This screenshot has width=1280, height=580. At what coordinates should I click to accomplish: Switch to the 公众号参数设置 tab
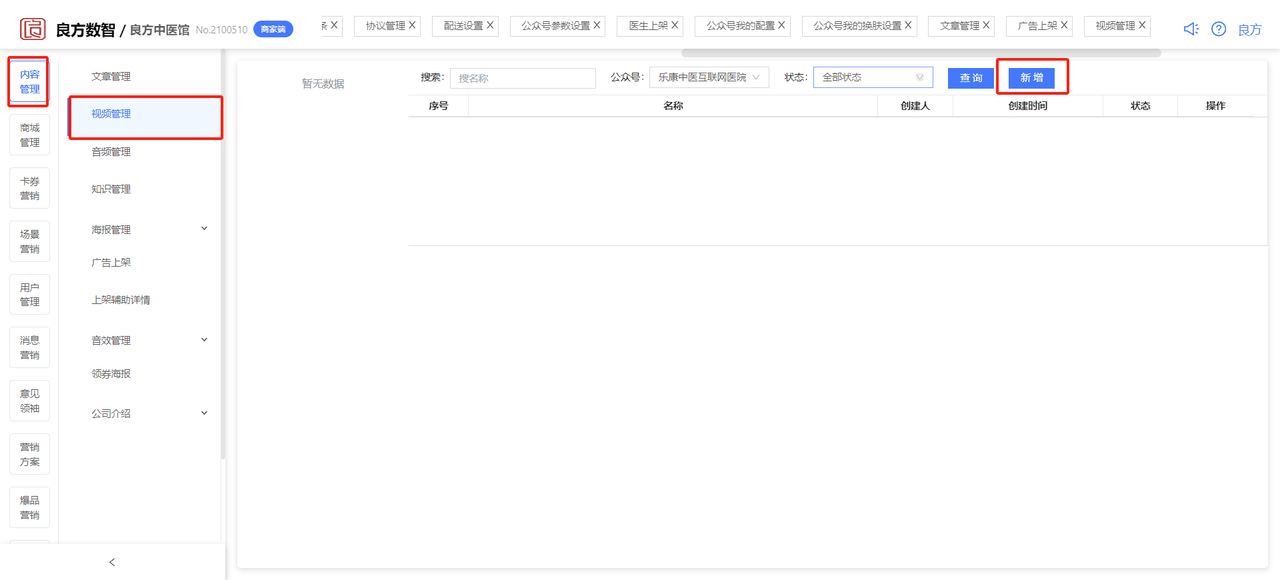tap(556, 26)
